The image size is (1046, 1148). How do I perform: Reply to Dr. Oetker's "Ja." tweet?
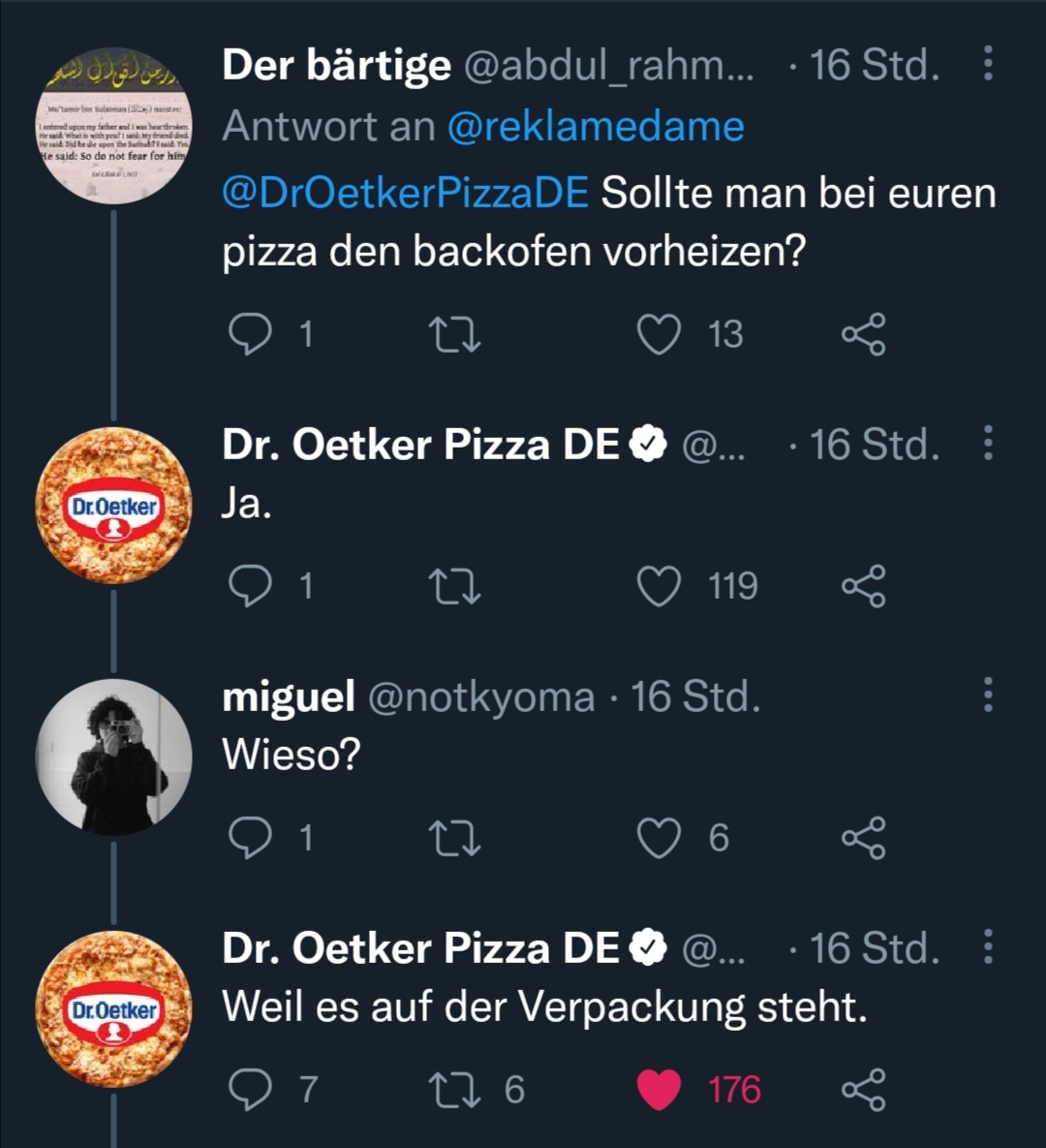250,586
